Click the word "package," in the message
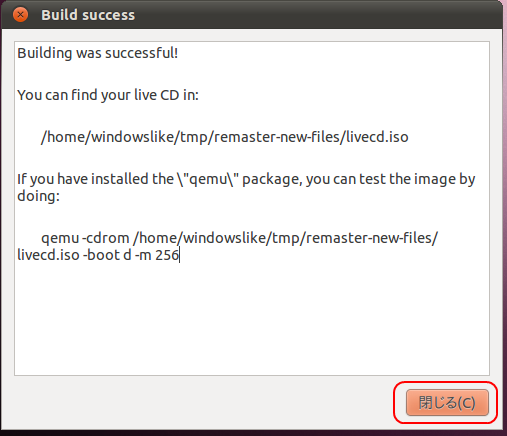507x436 pixels. (x=272, y=180)
